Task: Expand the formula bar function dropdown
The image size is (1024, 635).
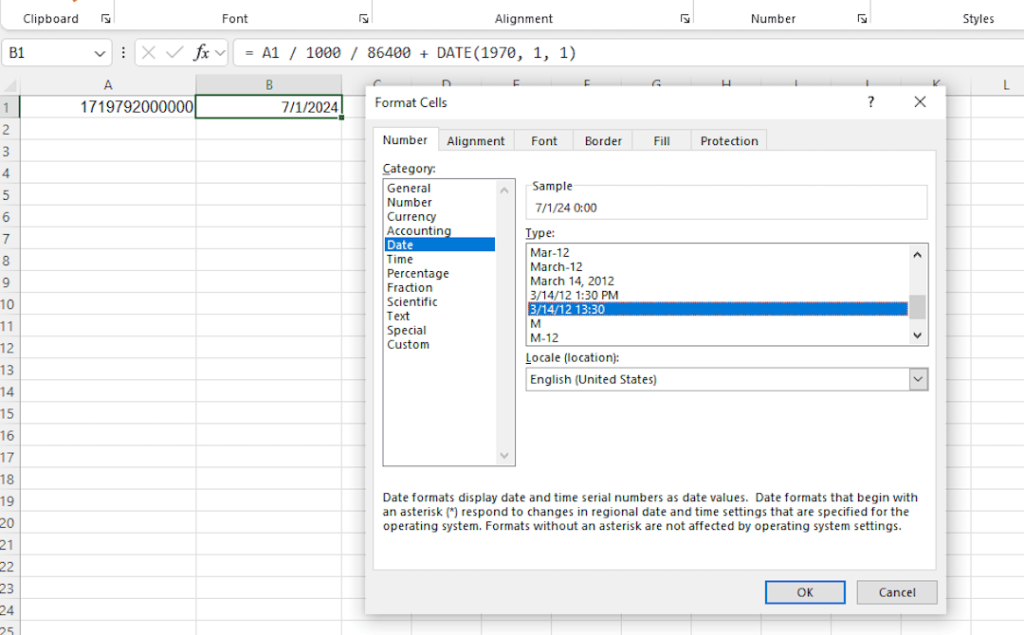Action: coord(220,53)
